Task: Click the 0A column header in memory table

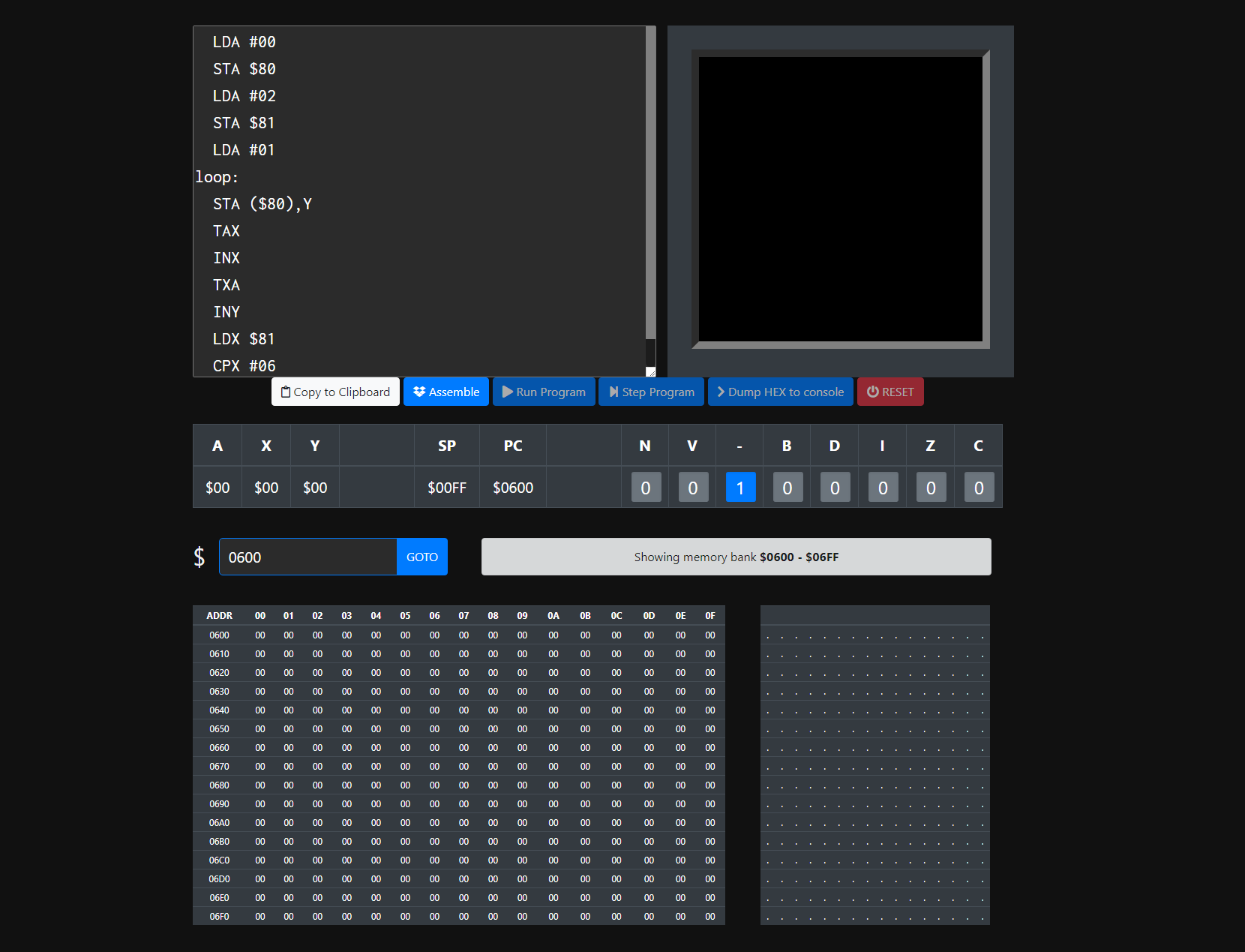Action: [553, 615]
